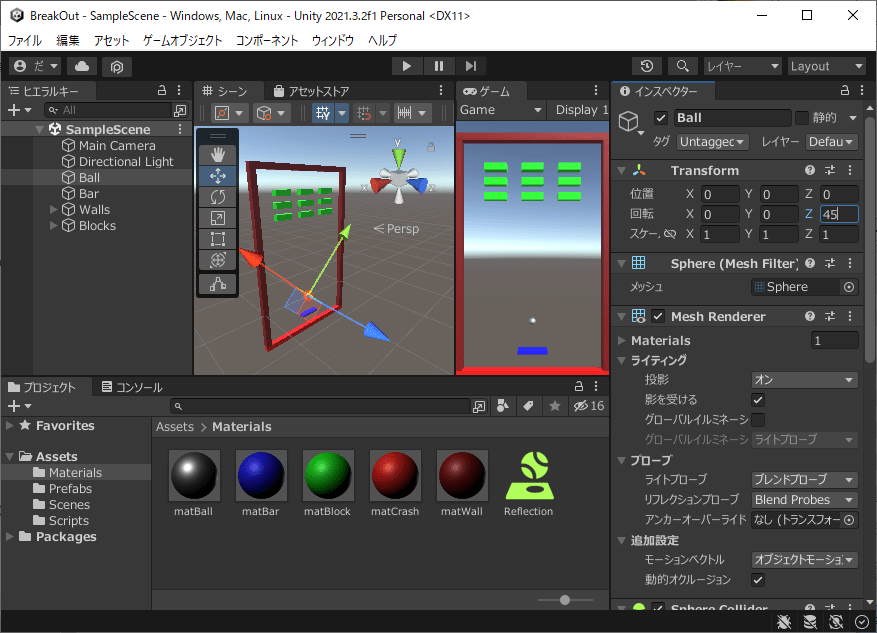
Task: Select the Hand (view) tool
Action: (218, 155)
